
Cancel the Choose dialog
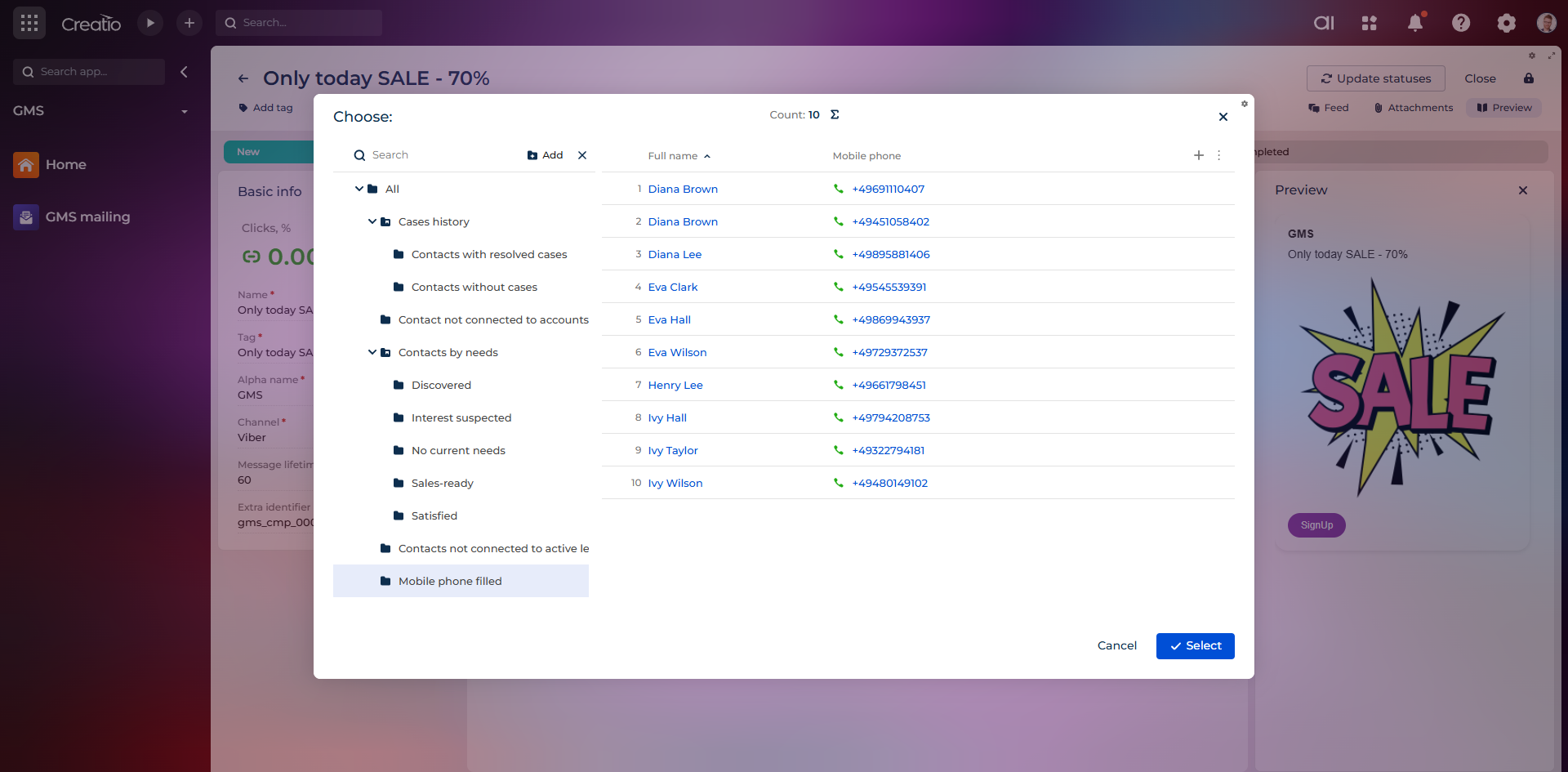[1116, 645]
